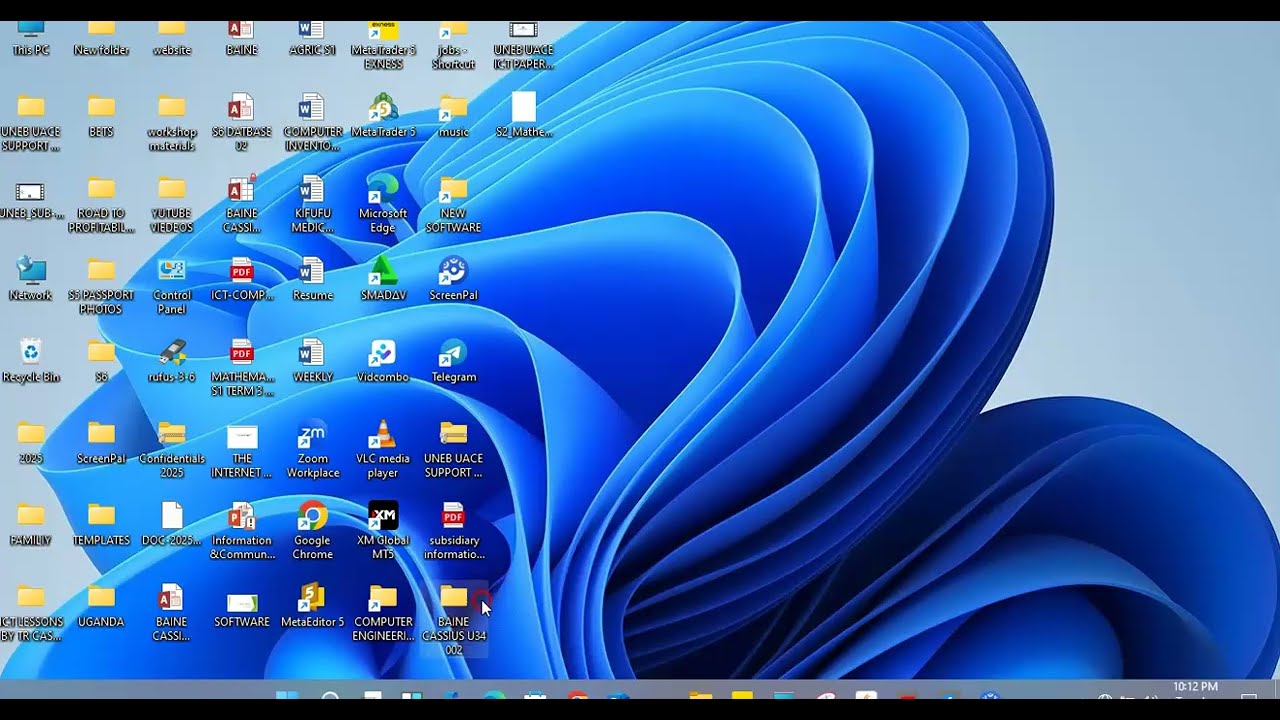The height and width of the screenshot is (720, 1280).
Task: Select the MATHEMA S1 TERM 3 PDF
Action: (x=242, y=369)
